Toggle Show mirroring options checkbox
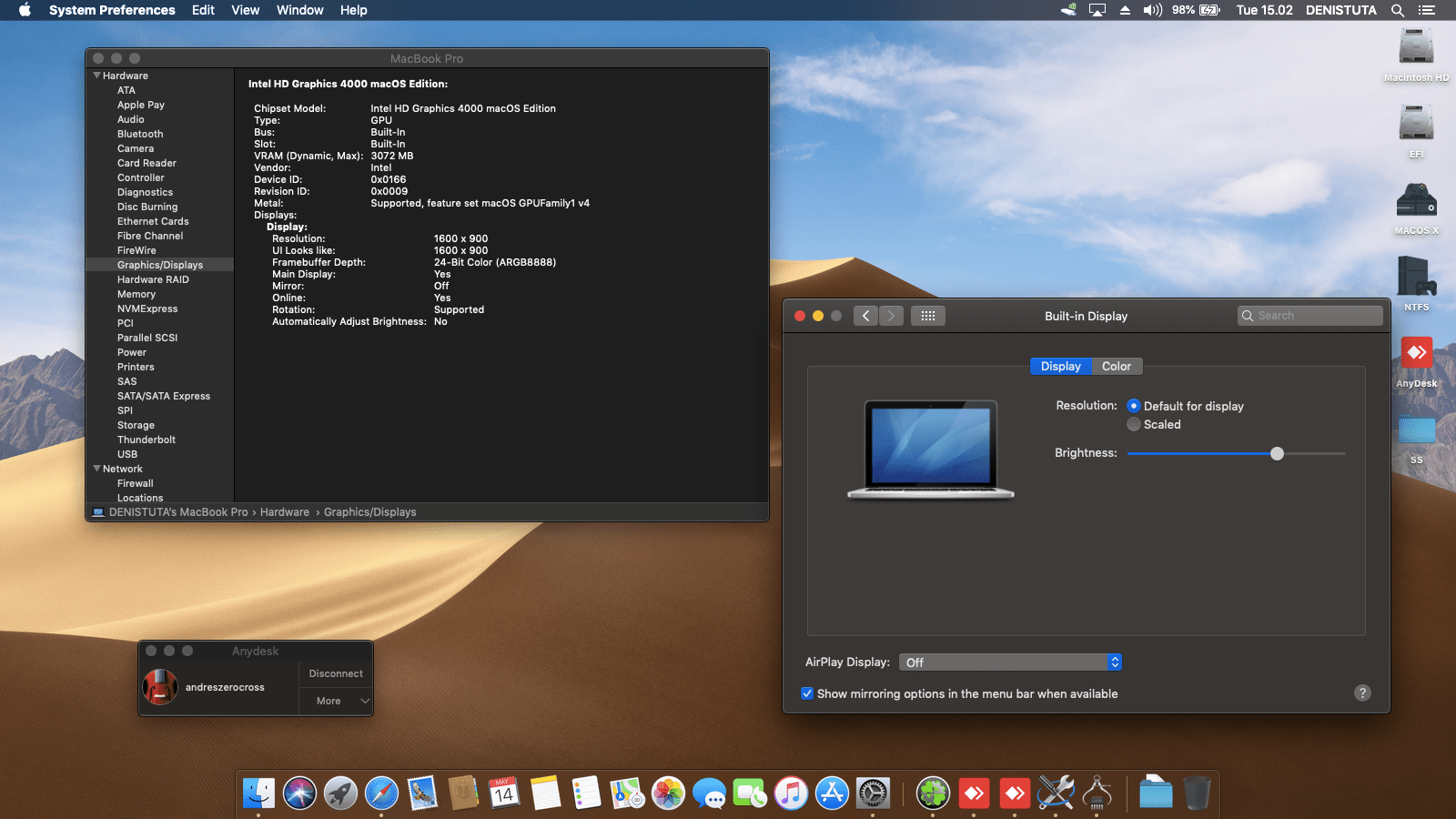Image resolution: width=1456 pixels, height=819 pixels. point(807,693)
